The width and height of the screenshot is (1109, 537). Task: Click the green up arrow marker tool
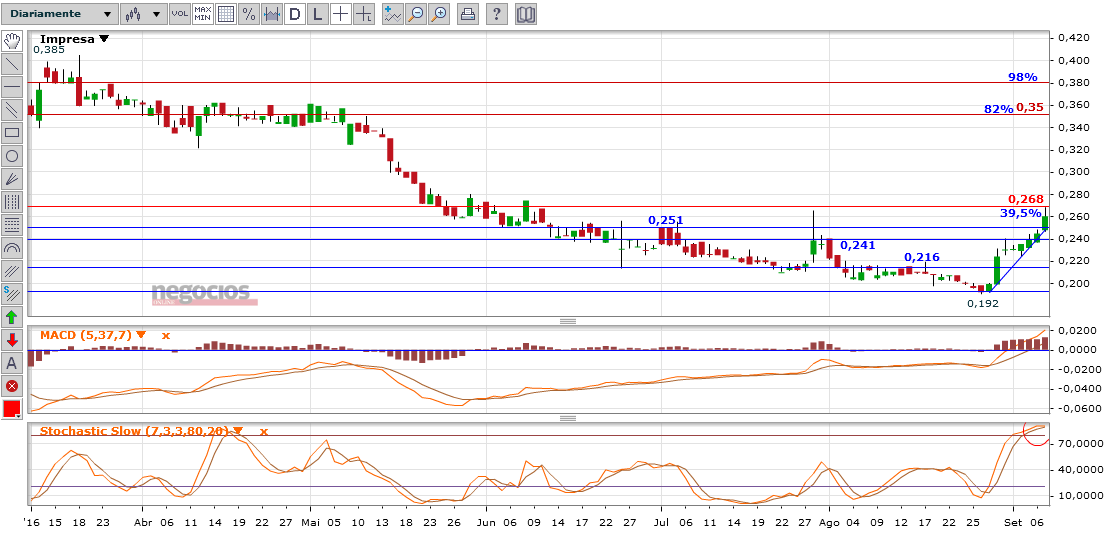(12, 317)
